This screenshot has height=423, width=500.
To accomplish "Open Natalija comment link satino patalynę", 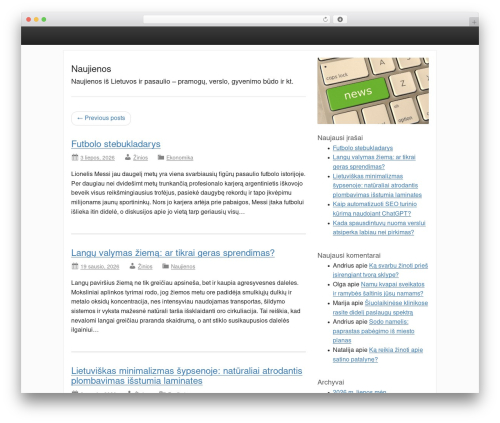I will [378, 355].
